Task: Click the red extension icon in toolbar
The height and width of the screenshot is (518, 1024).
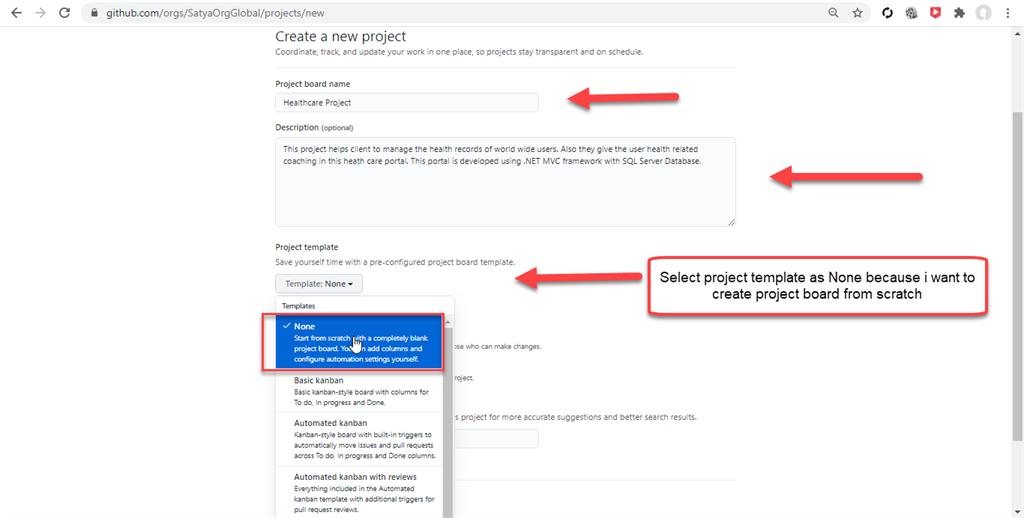Action: point(936,13)
